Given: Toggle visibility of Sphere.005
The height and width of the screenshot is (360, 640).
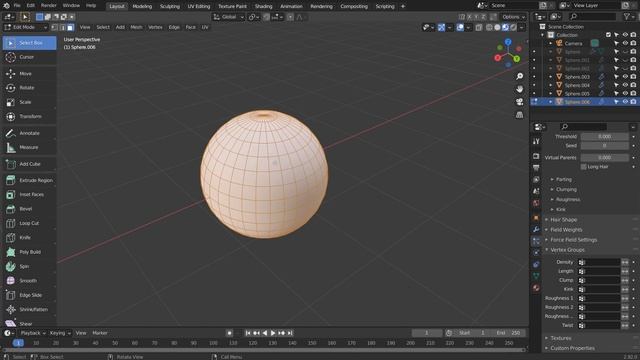Looking at the screenshot, I should (x=625, y=93).
